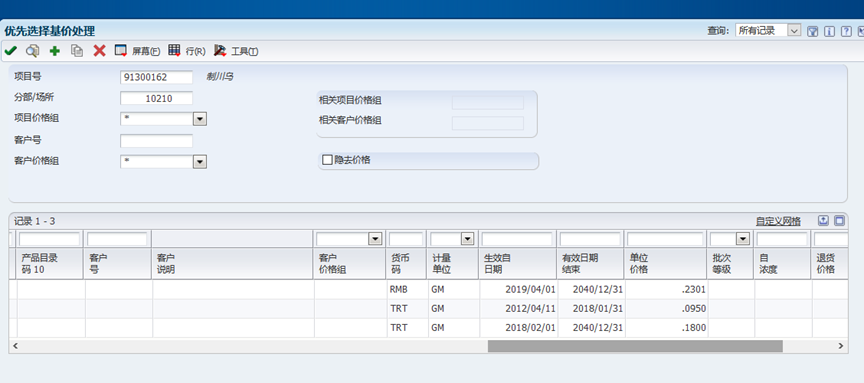Click the 有效日期结束 filter field
This screenshot has width=864, height=383.
(x=590, y=239)
